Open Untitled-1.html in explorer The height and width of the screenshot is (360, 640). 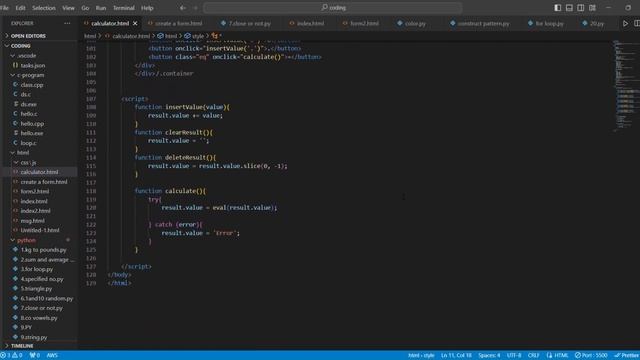tap(40, 230)
